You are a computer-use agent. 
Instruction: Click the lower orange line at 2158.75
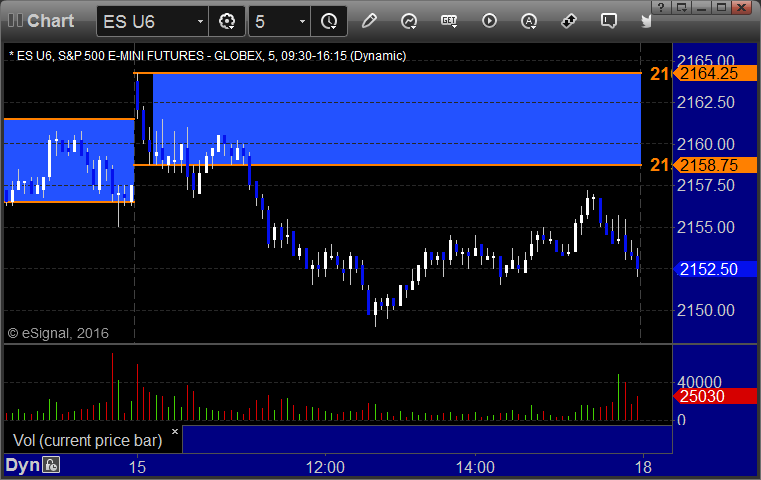coord(387,165)
